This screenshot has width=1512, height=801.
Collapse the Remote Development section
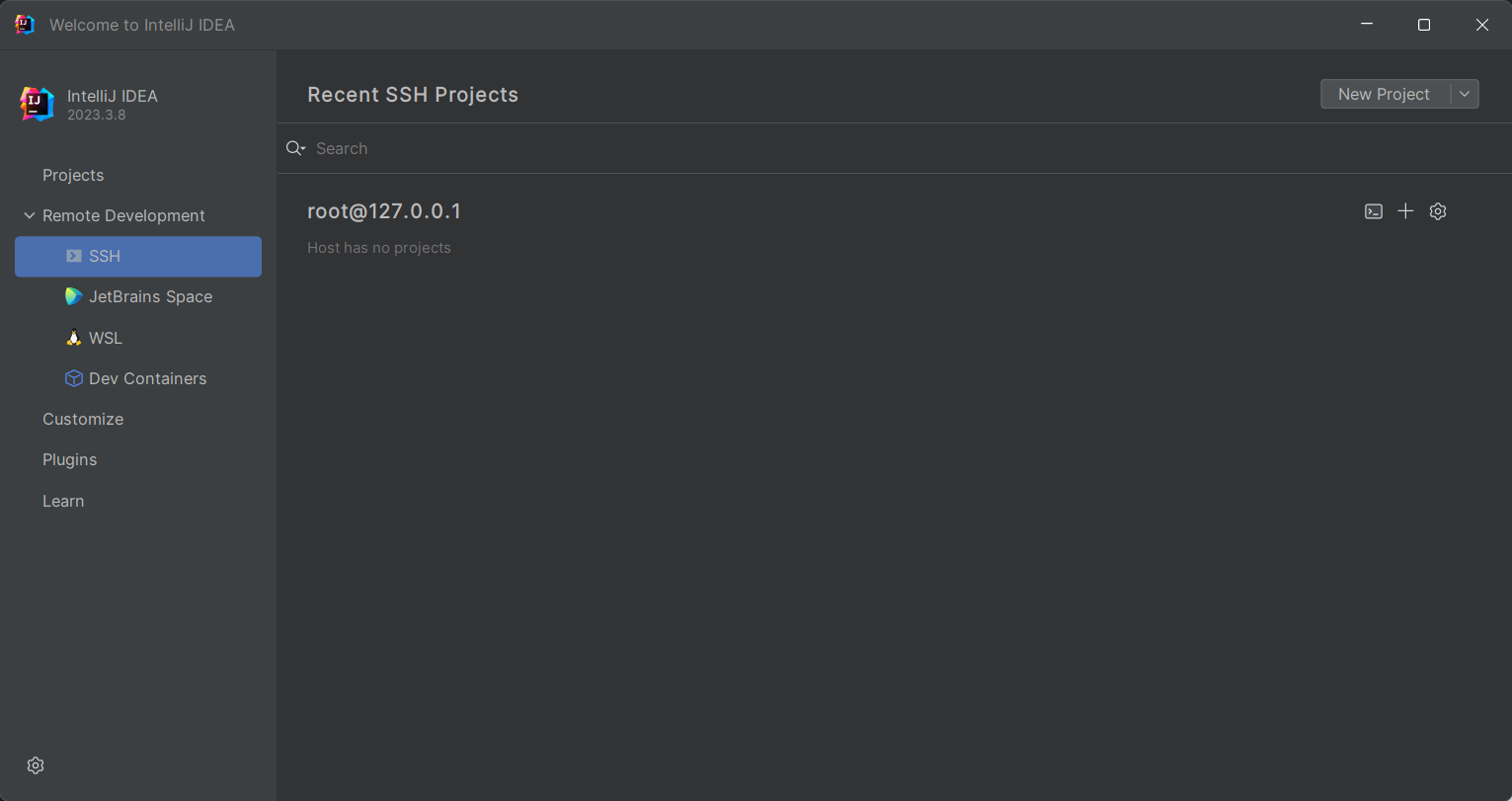(29, 215)
